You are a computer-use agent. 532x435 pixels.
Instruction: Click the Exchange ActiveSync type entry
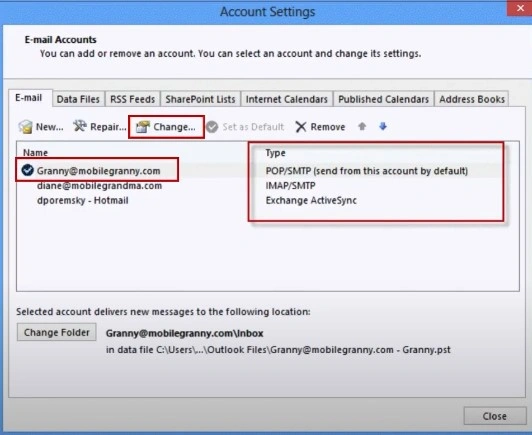pyautogui.click(x=311, y=200)
